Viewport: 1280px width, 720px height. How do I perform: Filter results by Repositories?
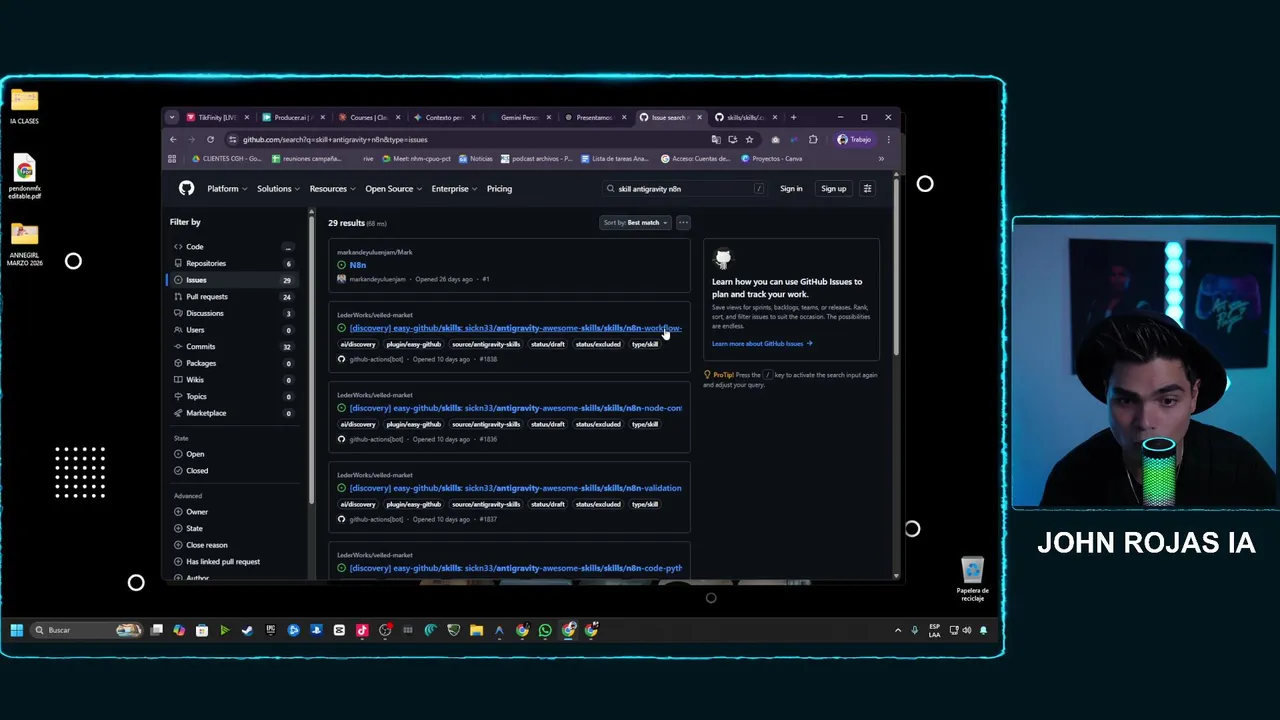[232, 263]
